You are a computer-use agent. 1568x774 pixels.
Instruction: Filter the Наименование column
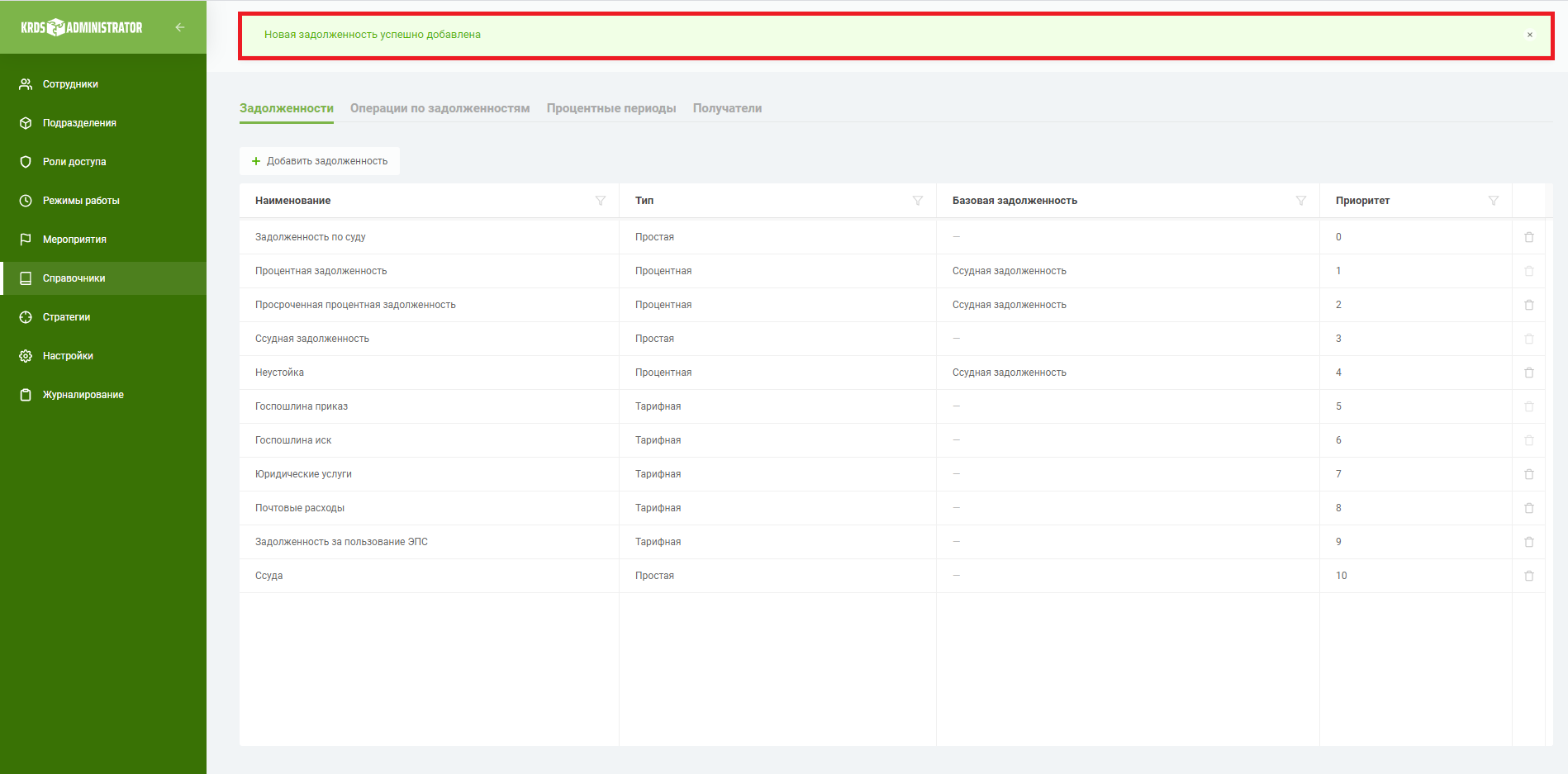601,201
